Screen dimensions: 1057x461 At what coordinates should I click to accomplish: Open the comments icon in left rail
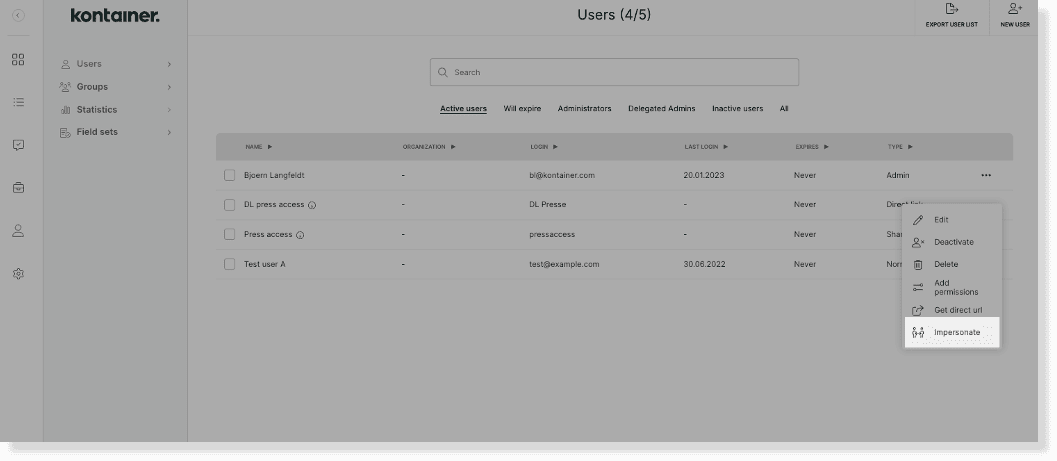tap(18, 145)
